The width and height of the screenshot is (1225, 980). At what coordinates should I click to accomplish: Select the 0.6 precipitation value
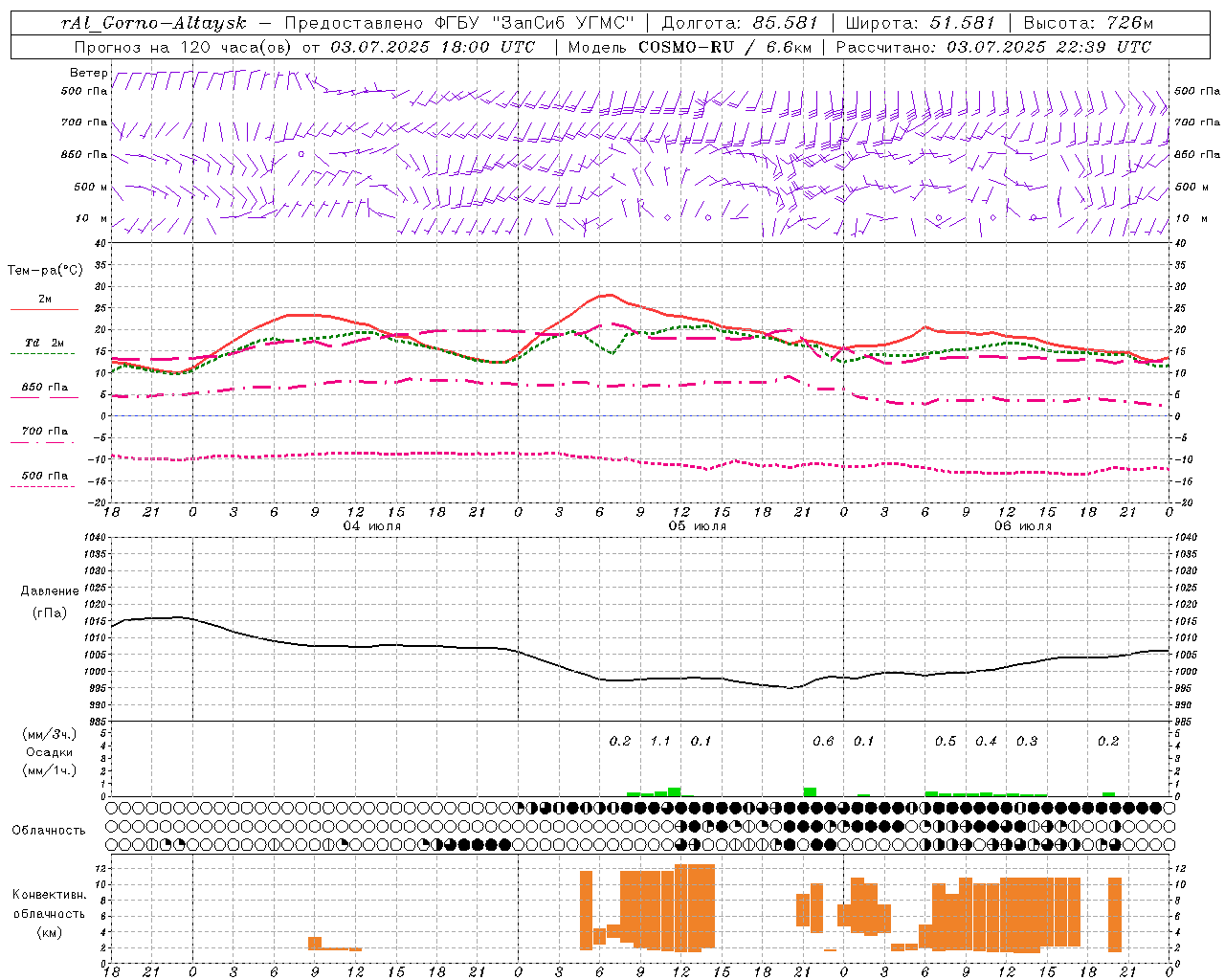coord(823,742)
